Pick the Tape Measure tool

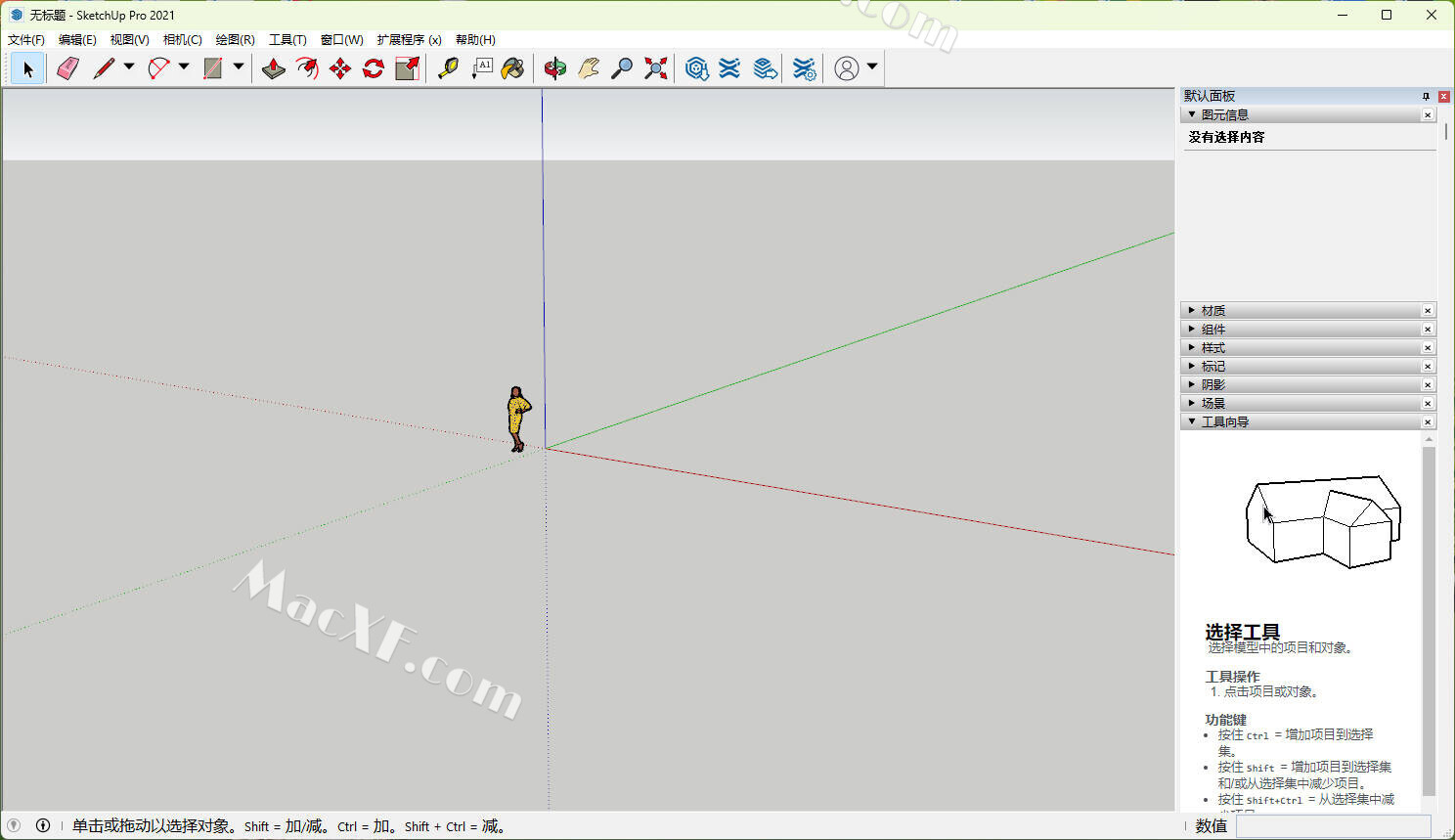pos(448,68)
